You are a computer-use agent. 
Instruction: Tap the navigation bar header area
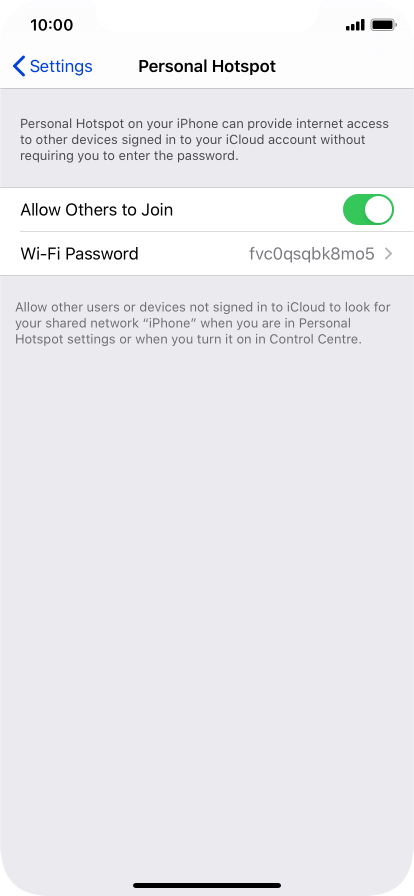pos(207,66)
